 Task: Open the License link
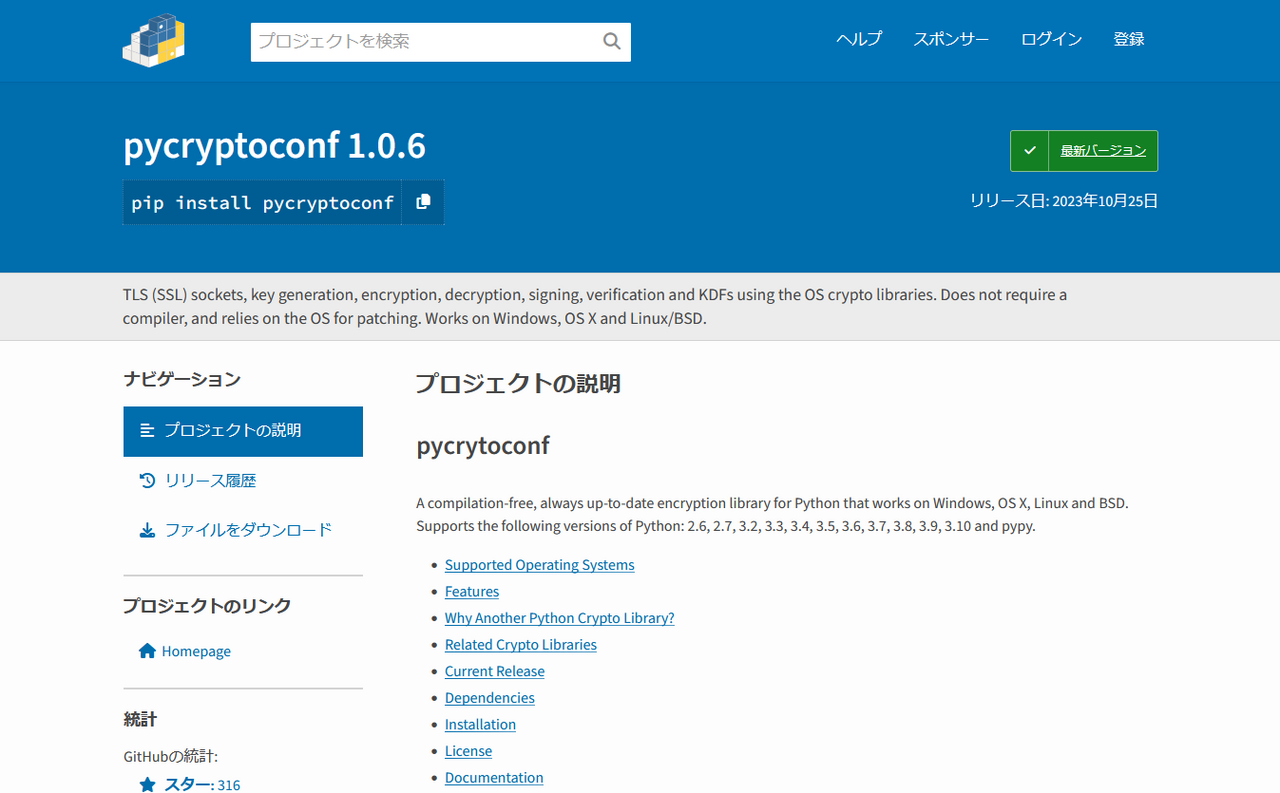click(x=469, y=751)
